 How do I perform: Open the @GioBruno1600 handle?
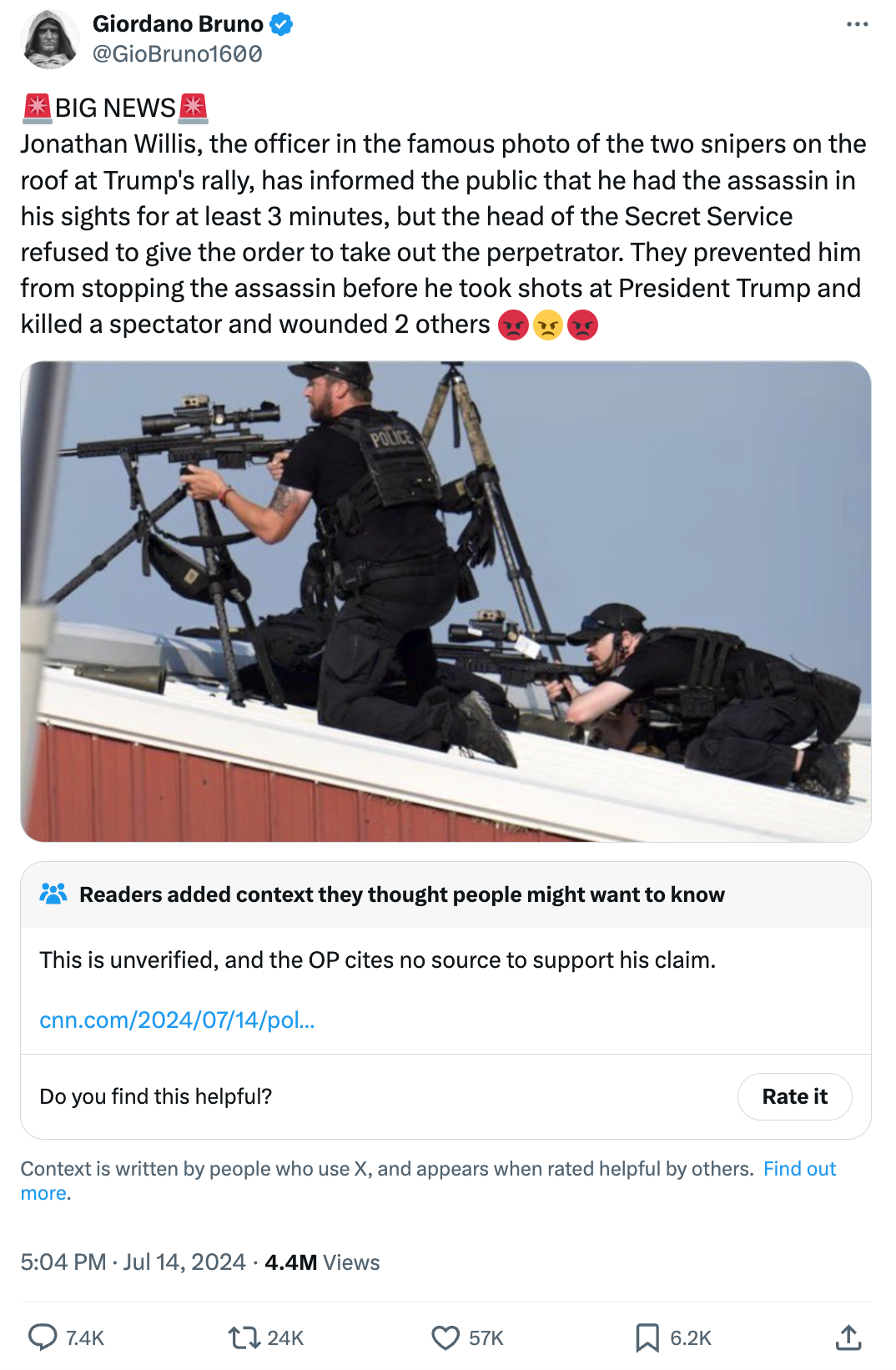point(178,53)
